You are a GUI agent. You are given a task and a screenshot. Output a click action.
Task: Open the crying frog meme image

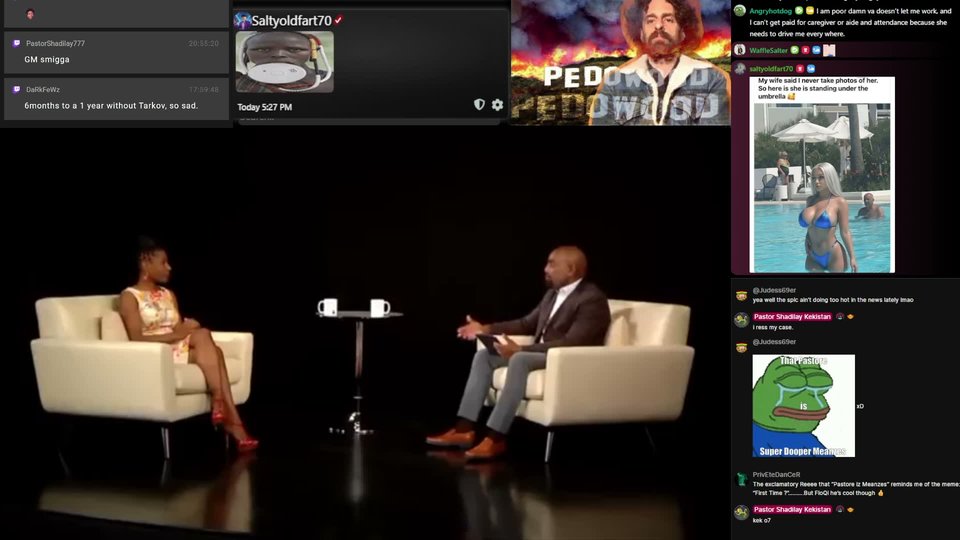(803, 405)
